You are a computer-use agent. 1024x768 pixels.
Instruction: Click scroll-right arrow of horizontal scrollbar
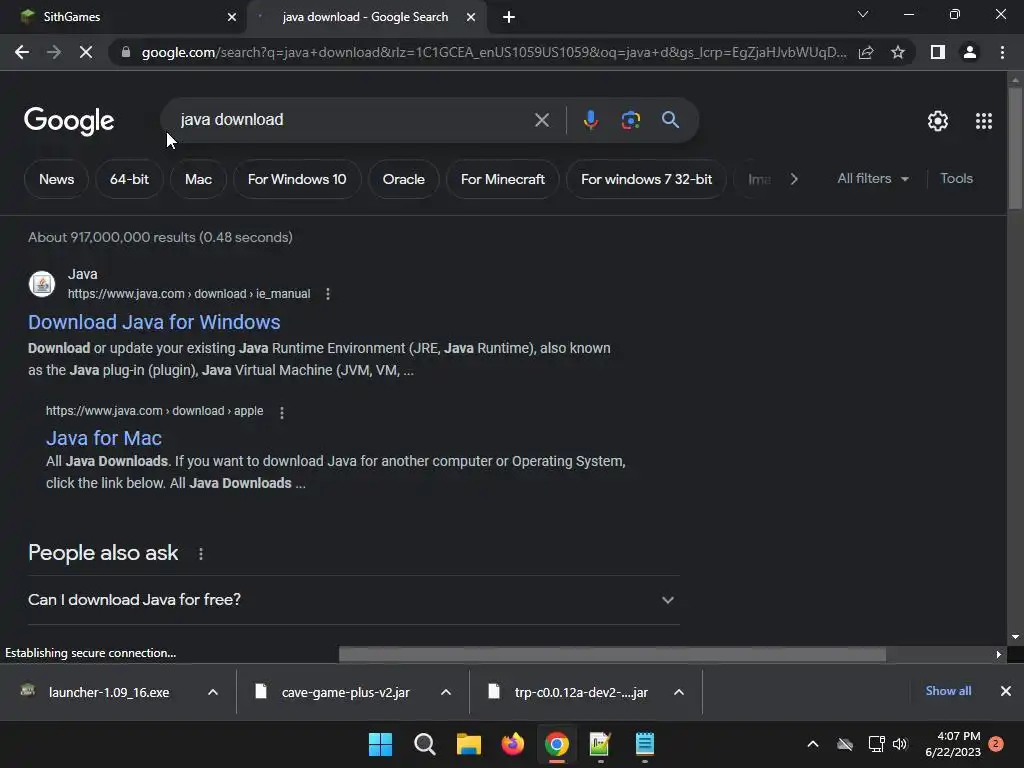tap(998, 654)
